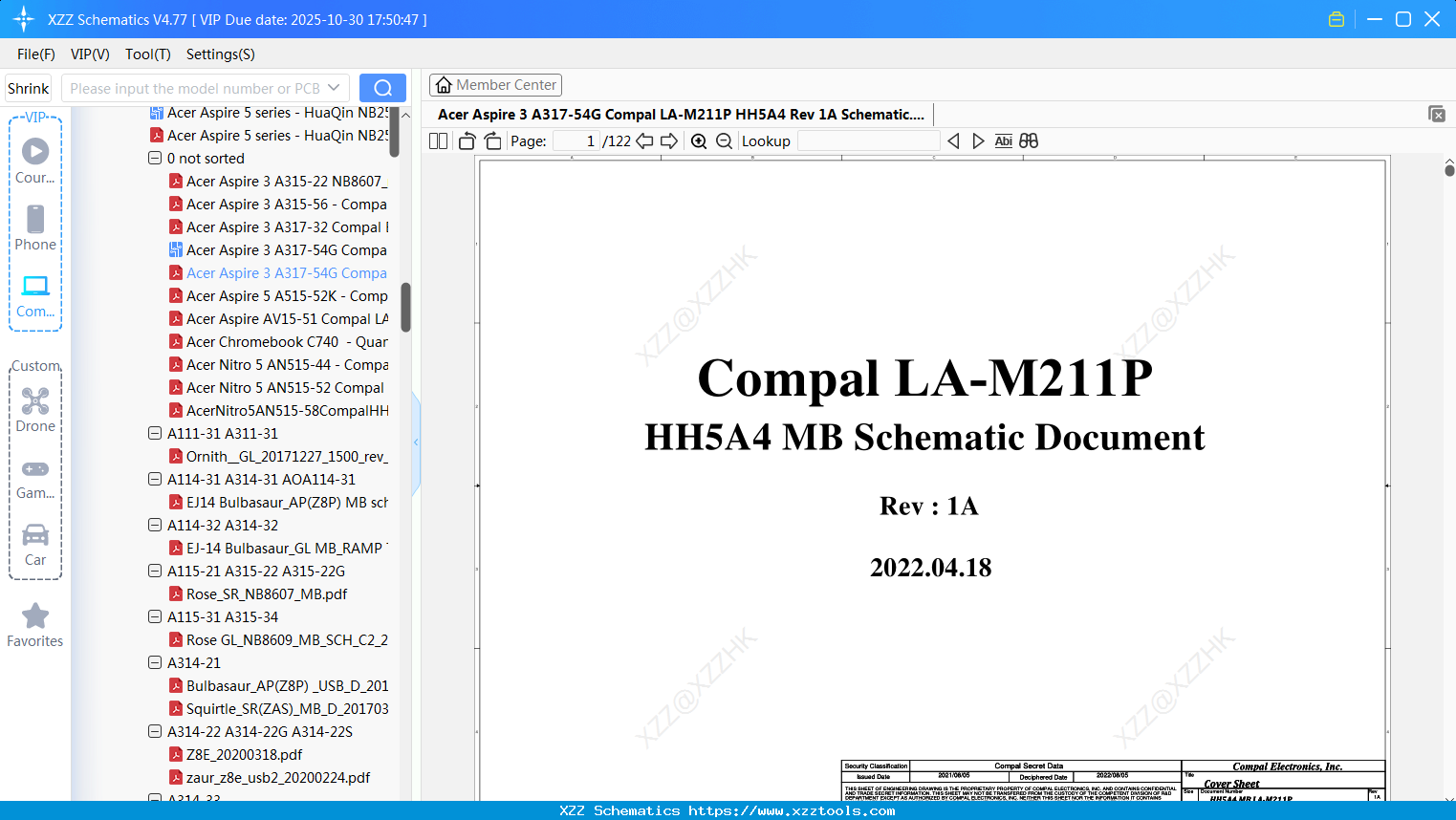
Task: Open Acer Chromebook C740 Quanta file
Action: pos(278,341)
